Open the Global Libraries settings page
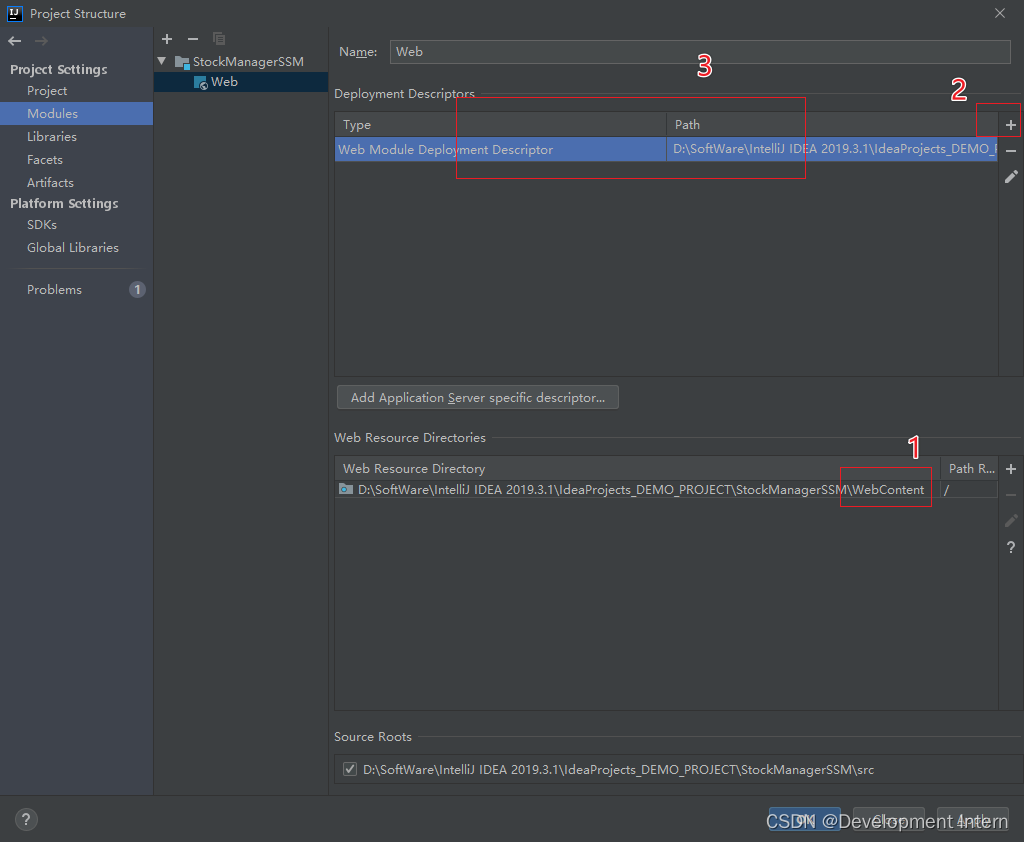 [x=72, y=248]
